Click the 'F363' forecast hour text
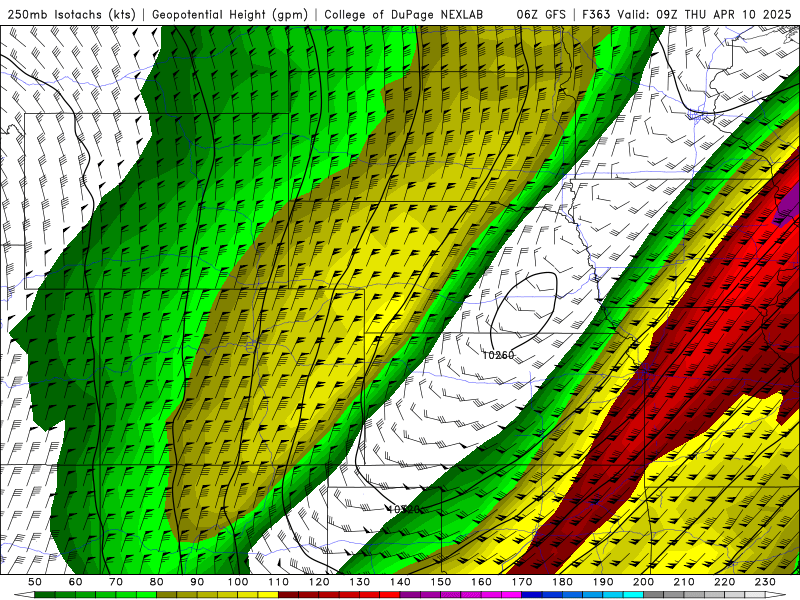Viewport: 800px width, 600px height. (x=596, y=14)
